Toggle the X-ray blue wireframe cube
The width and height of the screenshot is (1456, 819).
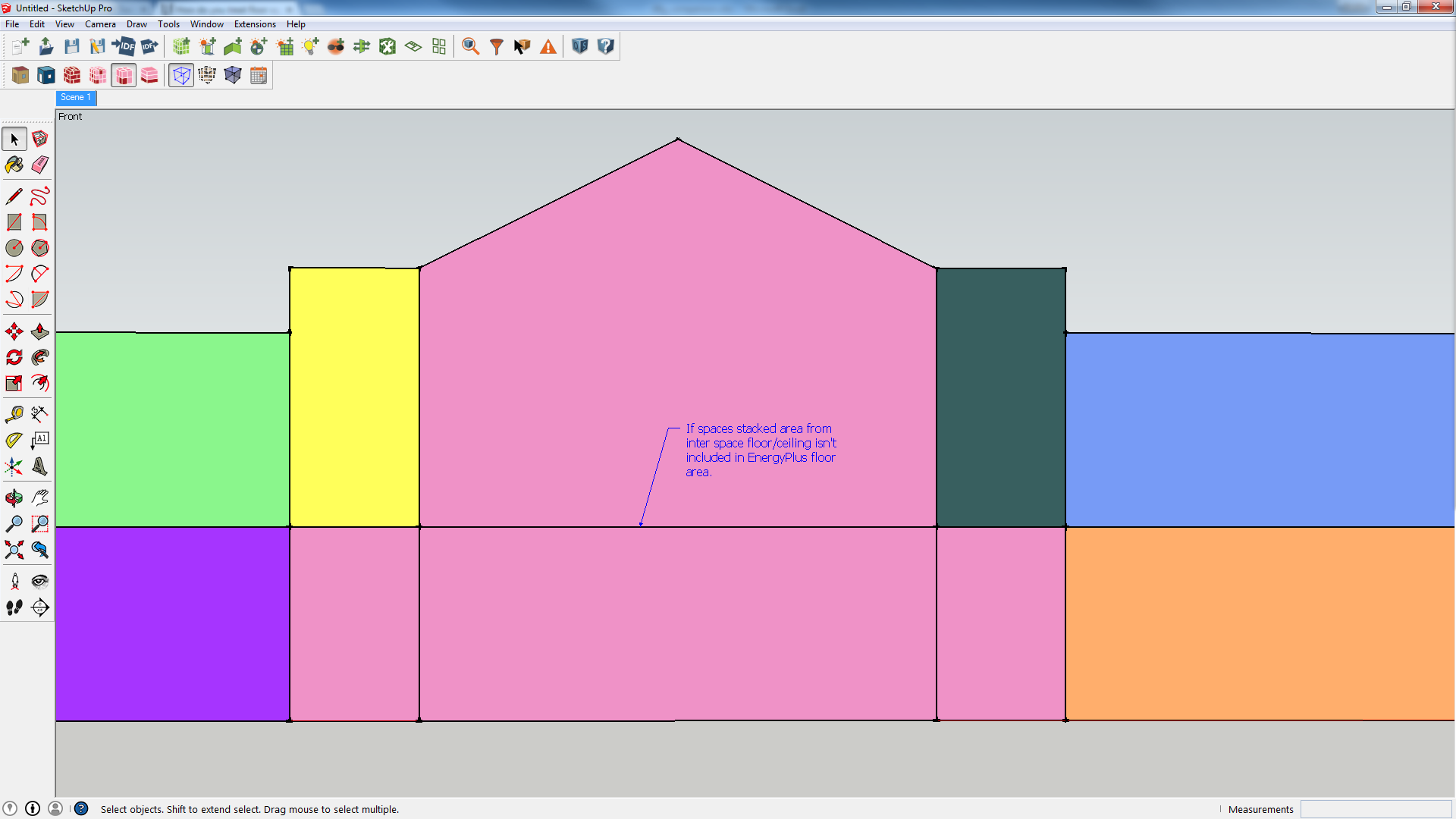click(181, 76)
